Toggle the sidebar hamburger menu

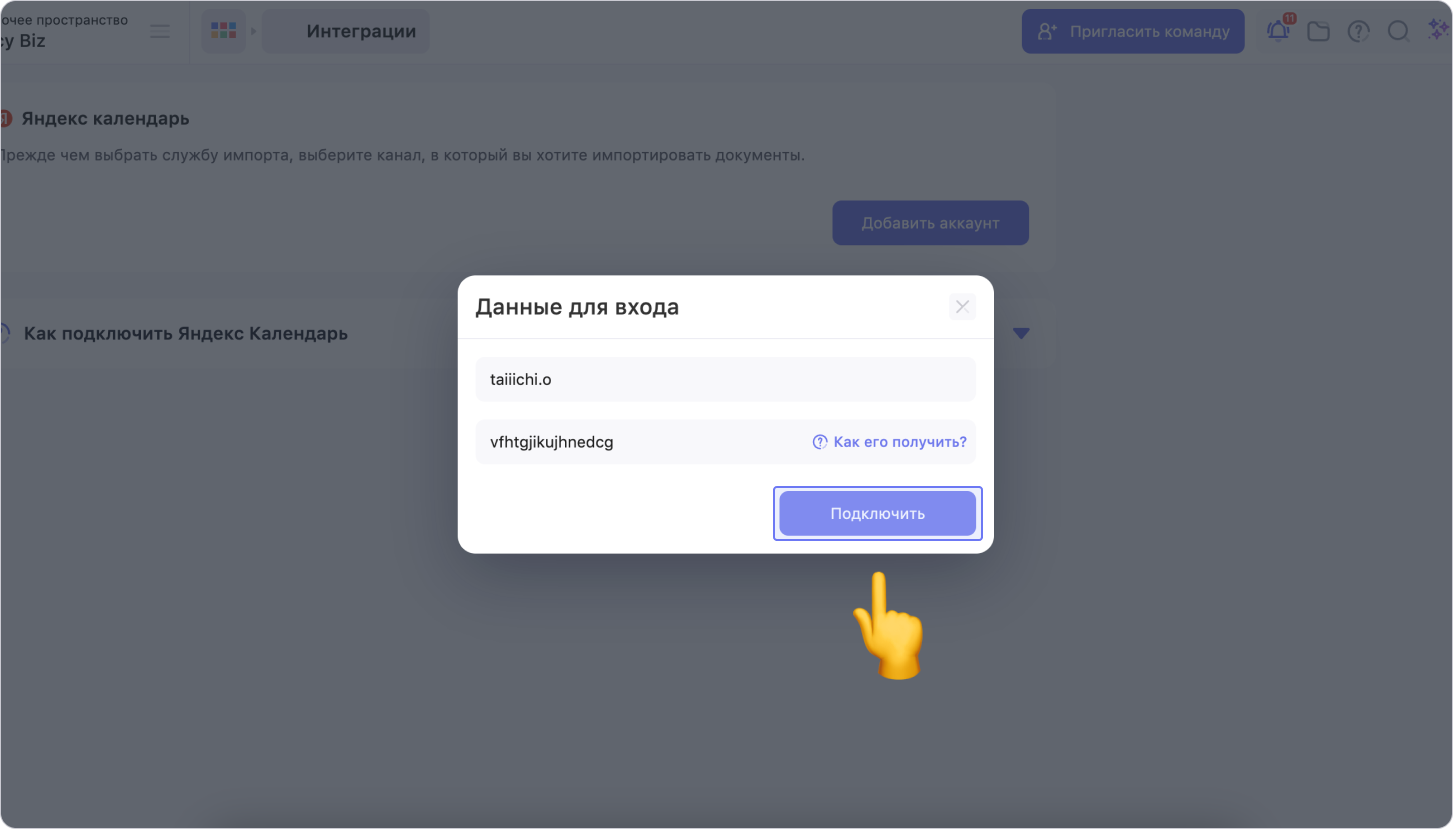point(160,31)
